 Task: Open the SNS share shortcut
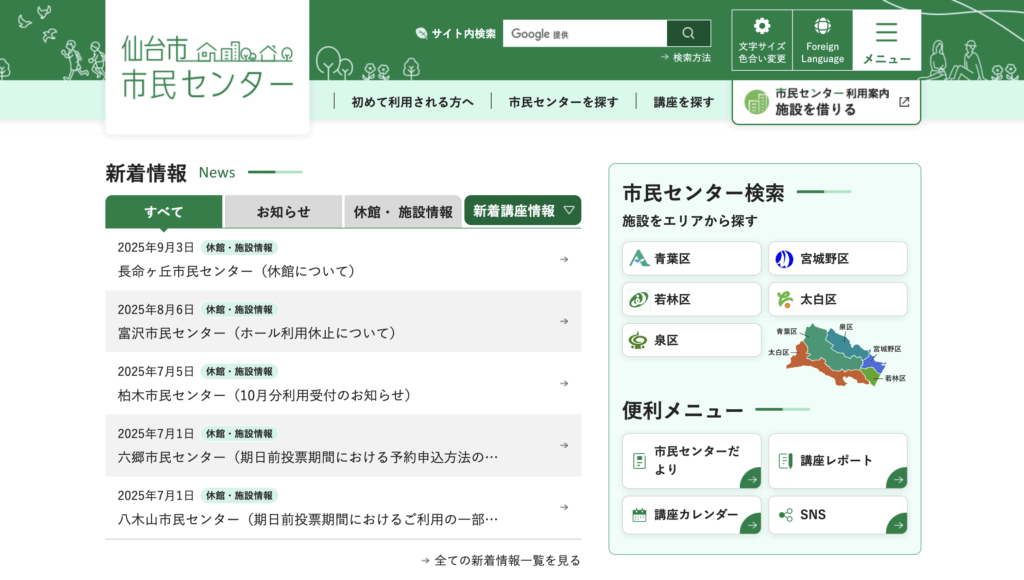[837, 515]
